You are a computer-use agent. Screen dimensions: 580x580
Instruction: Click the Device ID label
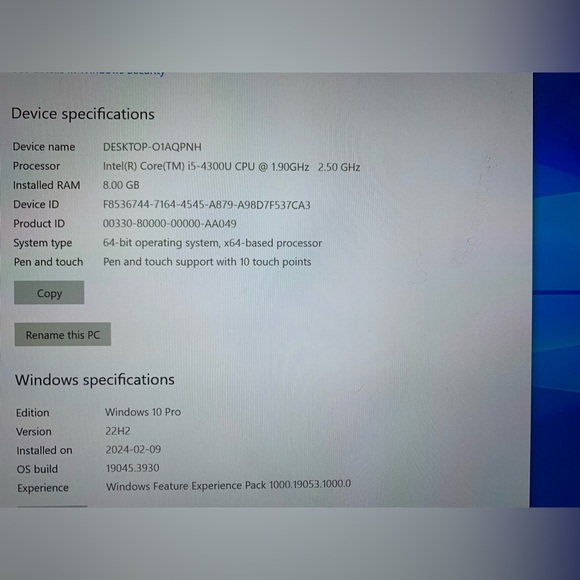click(36, 205)
